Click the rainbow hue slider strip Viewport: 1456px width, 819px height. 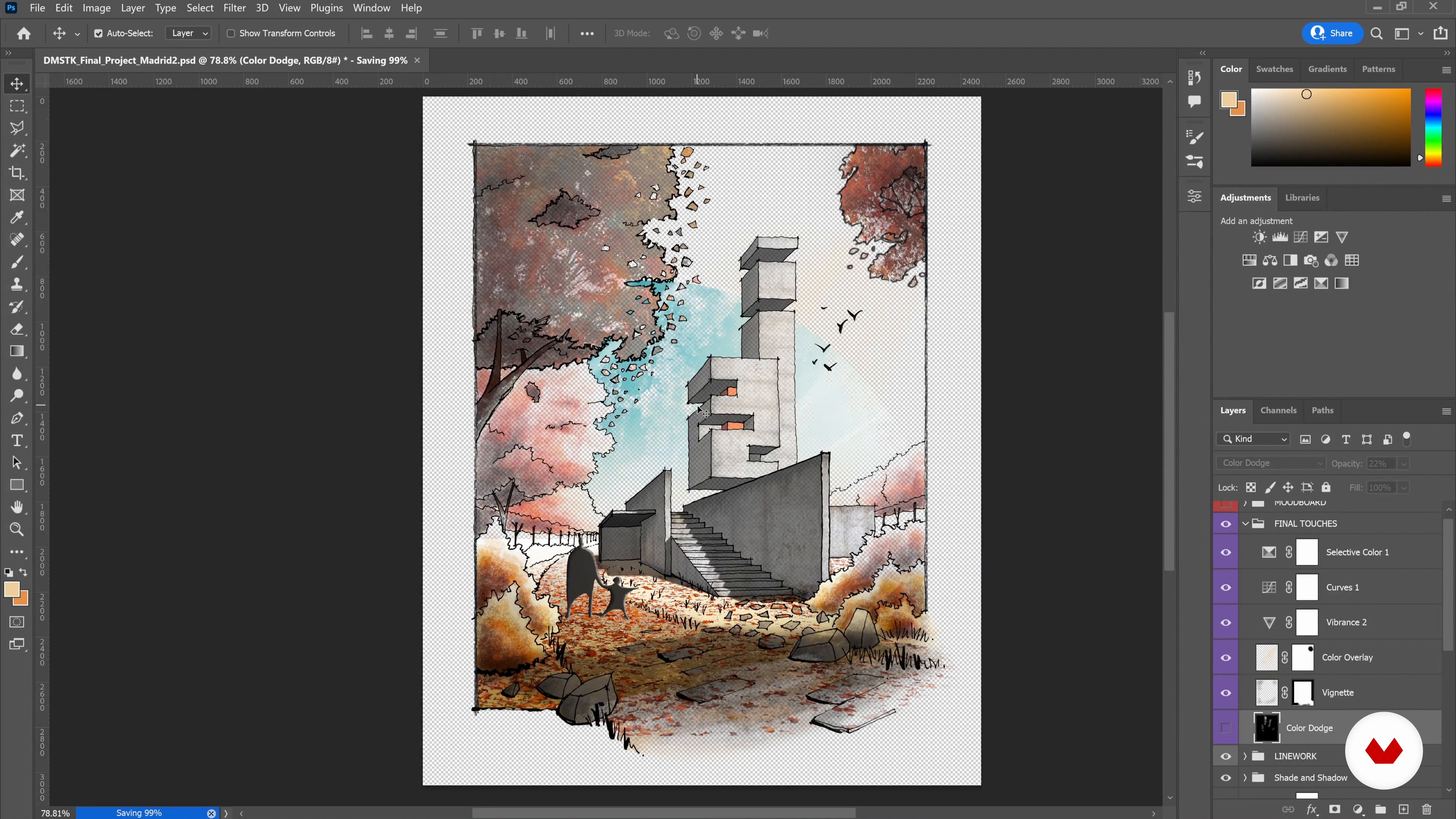tap(1433, 127)
